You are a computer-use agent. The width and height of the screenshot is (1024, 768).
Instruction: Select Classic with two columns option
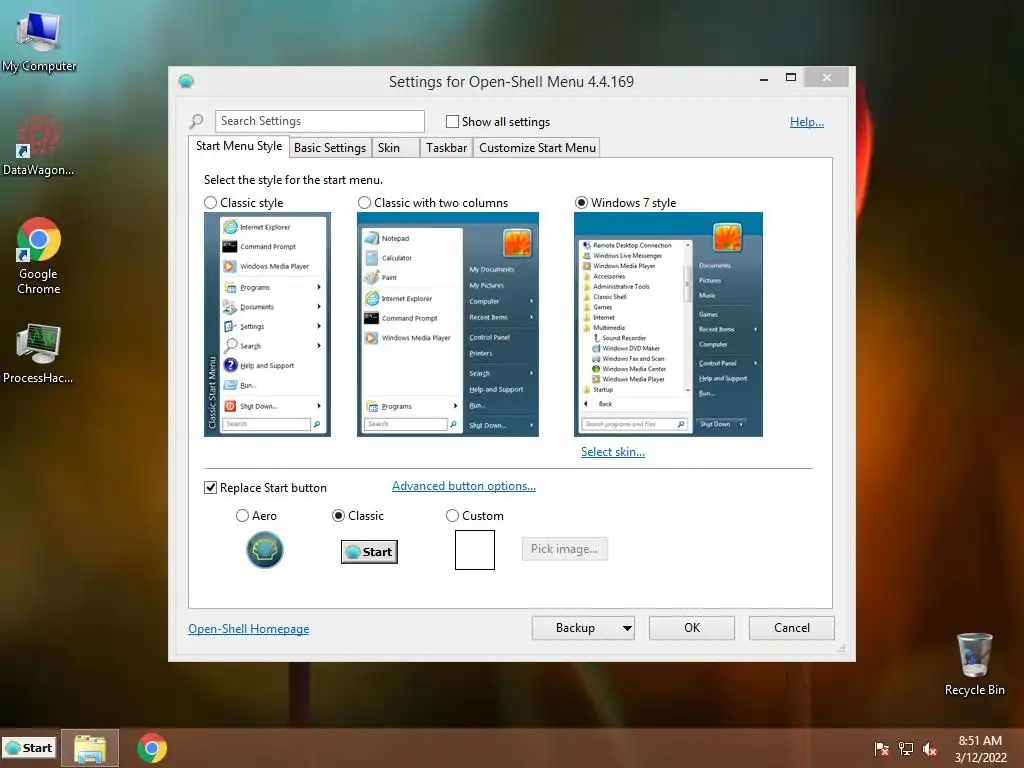[364, 203]
